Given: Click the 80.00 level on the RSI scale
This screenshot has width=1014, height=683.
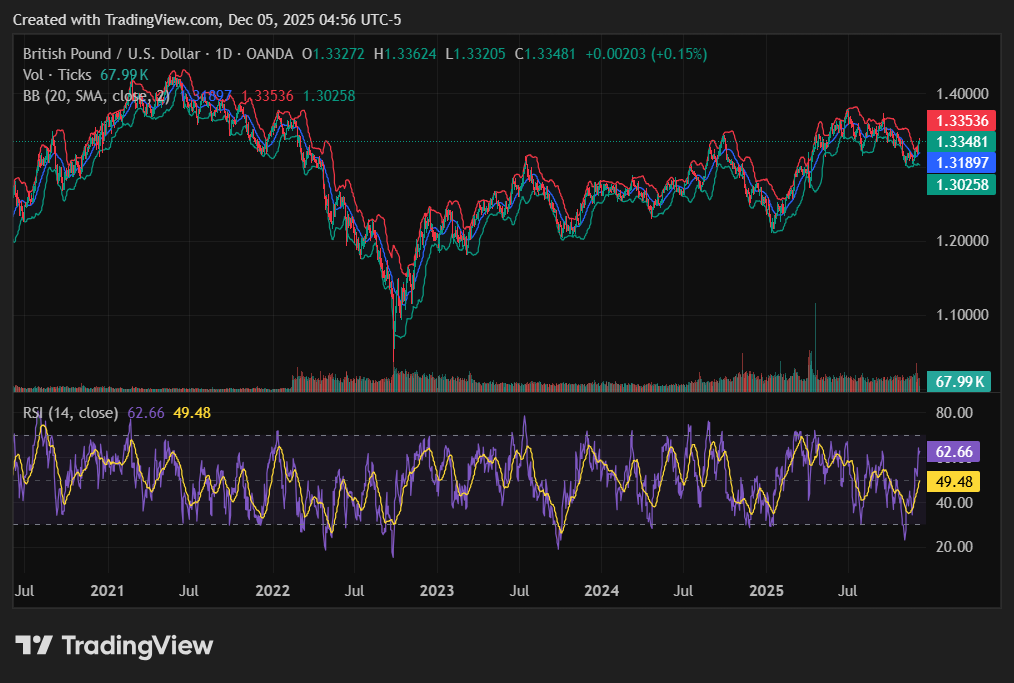Looking at the screenshot, I should (953, 413).
